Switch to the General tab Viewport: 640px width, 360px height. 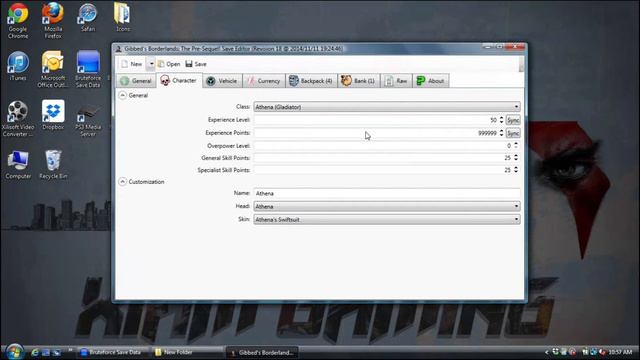click(136, 81)
